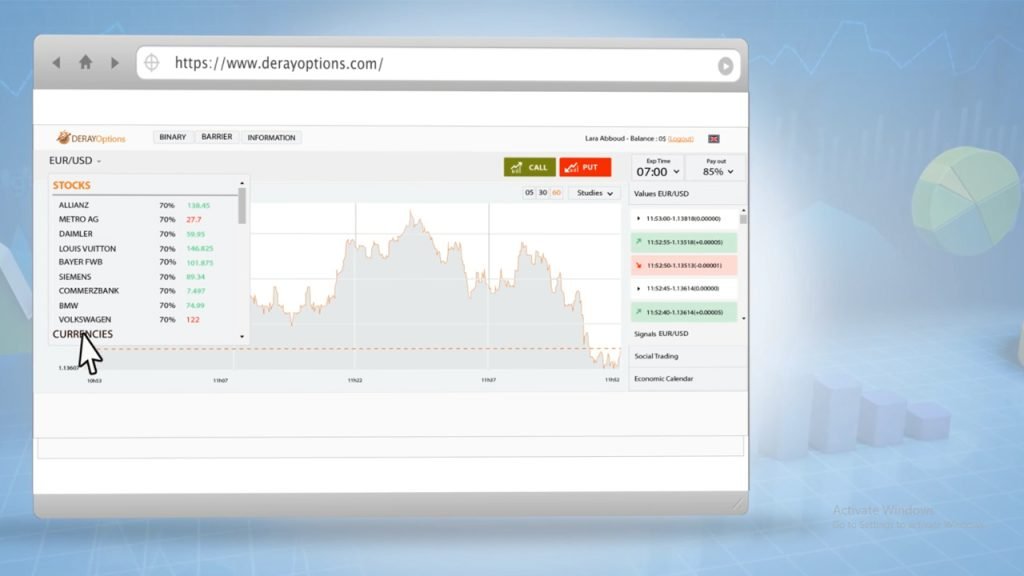
Task: Switch to the 60 timeframe
Action: [x=556, y=192]
